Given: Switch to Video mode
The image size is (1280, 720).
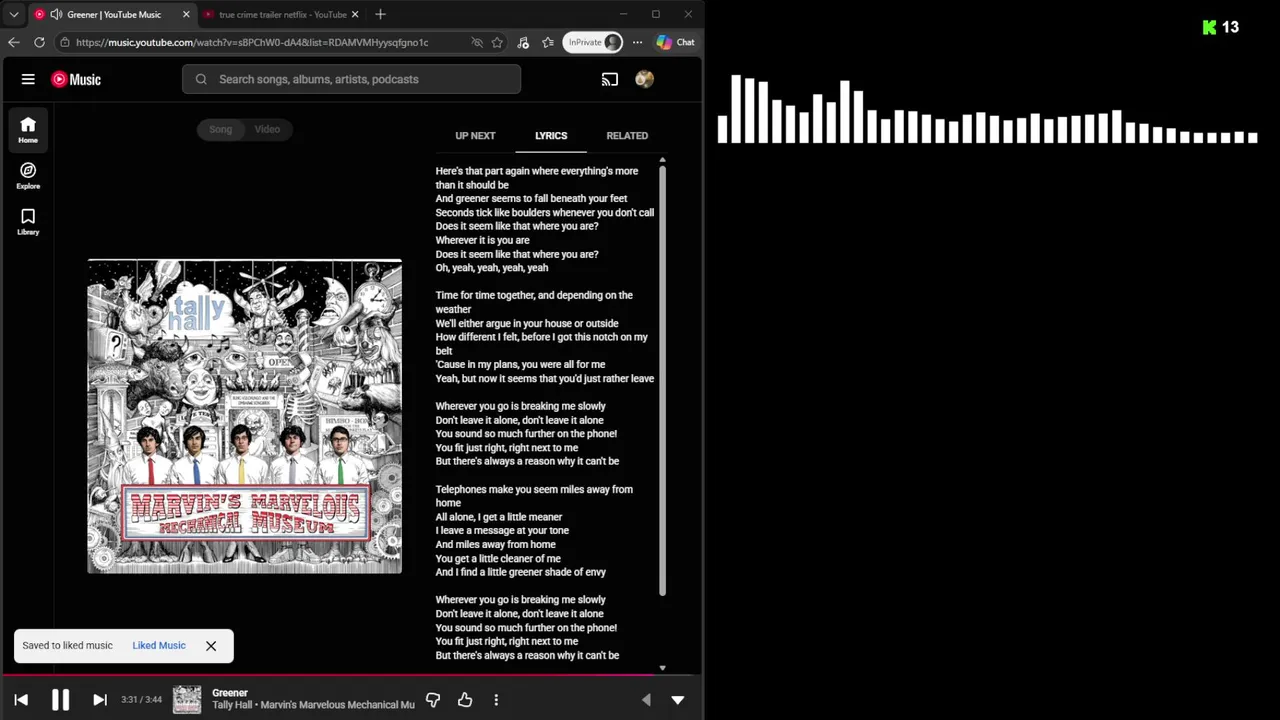Looking at the screenshot, I should point(267,129).
